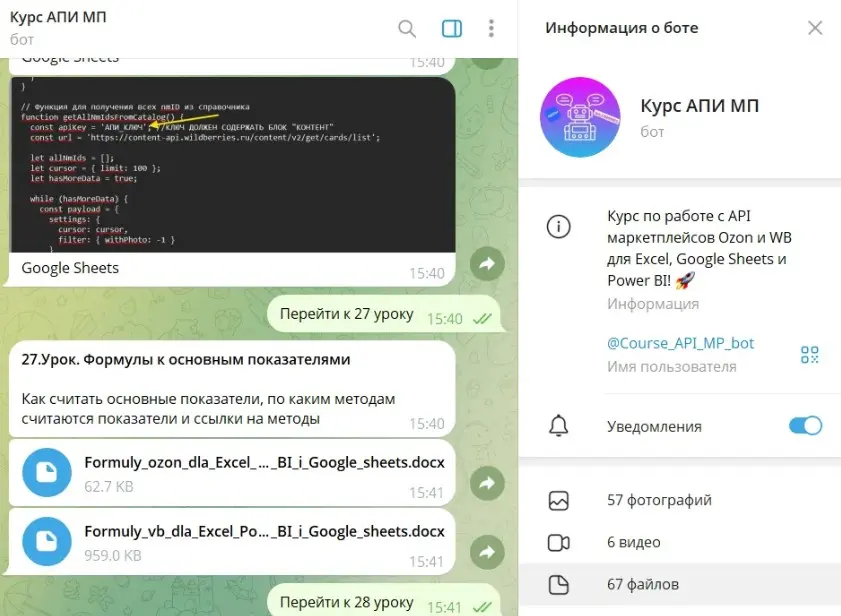Open the bot's robot avatar picture
Viewport: 841px width, 616px height.
580,118
